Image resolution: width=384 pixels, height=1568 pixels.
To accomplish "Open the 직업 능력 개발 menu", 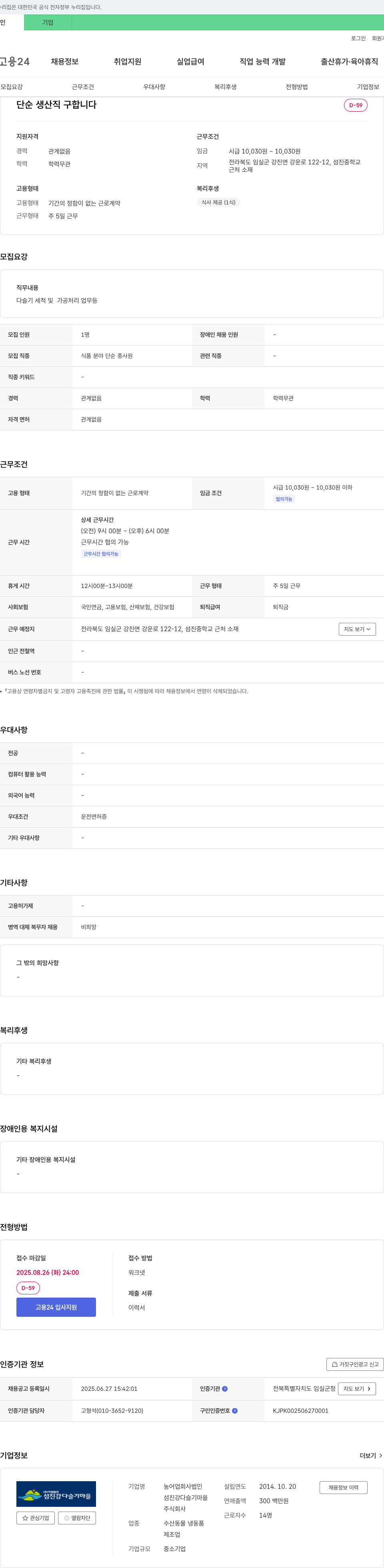I will pos(262,62).
